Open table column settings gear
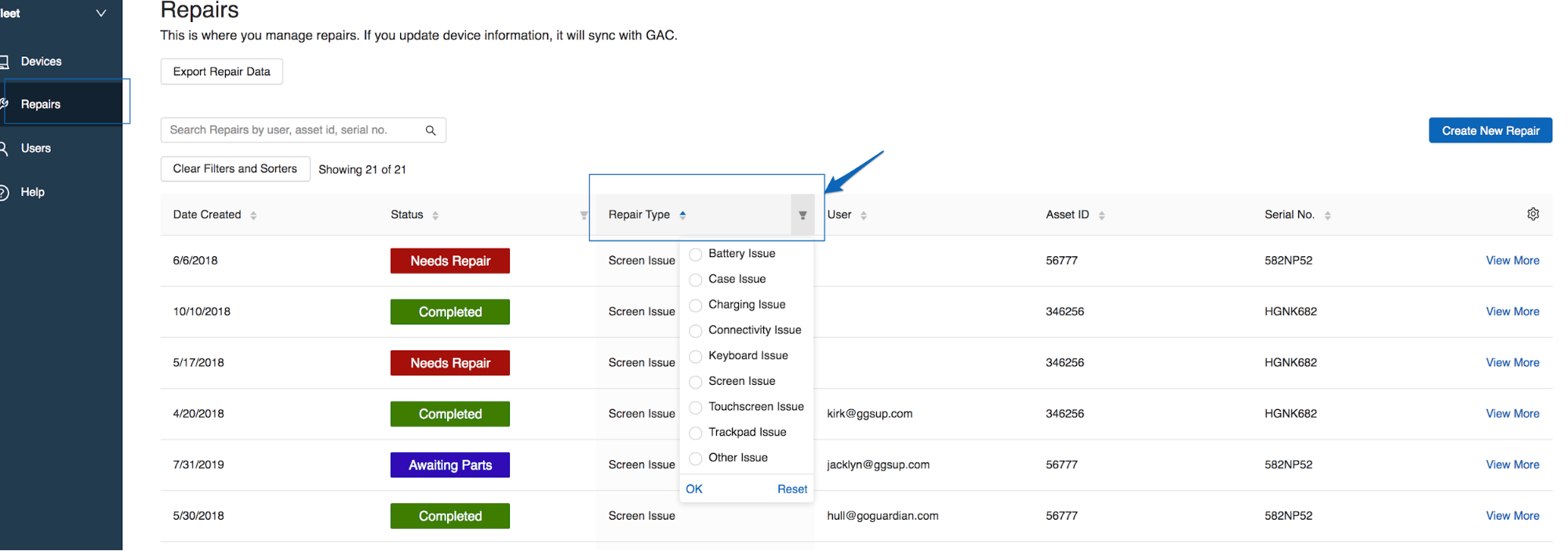This screenshot has width=1568, height=551. click(1533, 214)
